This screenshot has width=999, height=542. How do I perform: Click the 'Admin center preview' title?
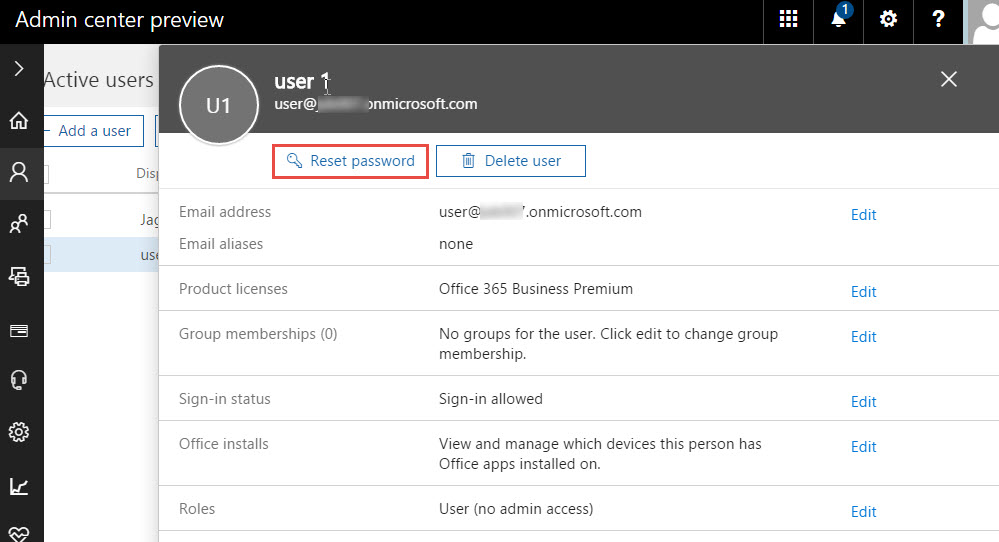(x=119, y=20)
